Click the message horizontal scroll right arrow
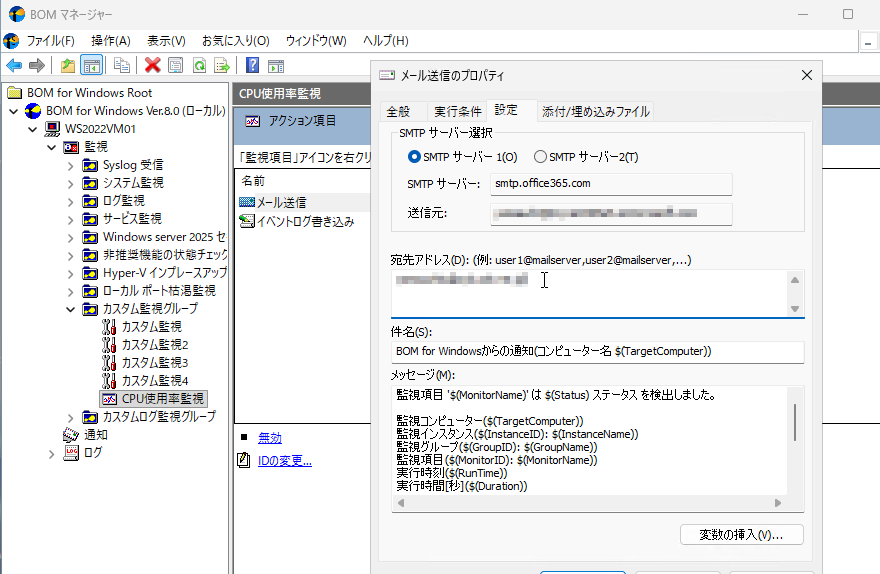This screenshot has height=574, width=880. (x=778, y=503)
